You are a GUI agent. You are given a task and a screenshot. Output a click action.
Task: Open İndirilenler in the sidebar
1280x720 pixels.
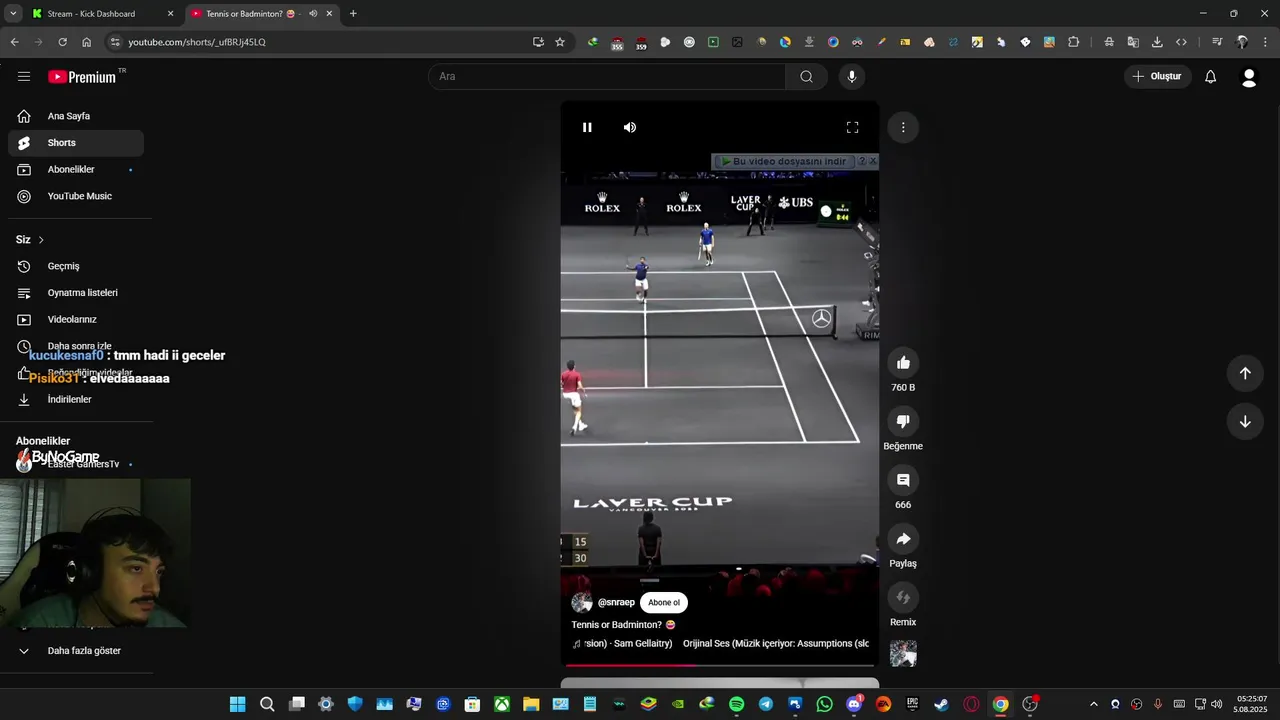(x=76, y=399)
